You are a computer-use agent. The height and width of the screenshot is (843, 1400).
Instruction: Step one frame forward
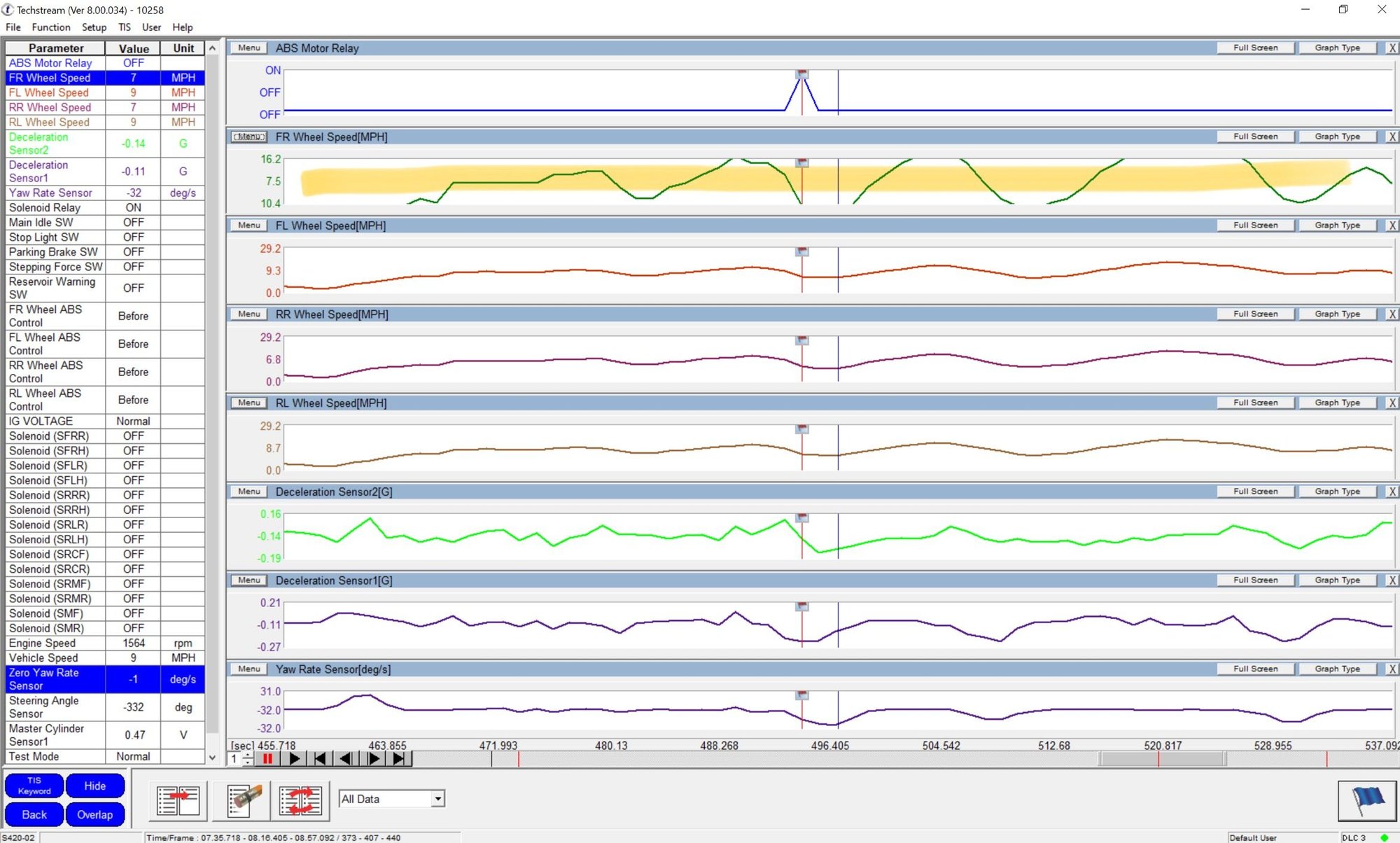(x=373, y=758)
